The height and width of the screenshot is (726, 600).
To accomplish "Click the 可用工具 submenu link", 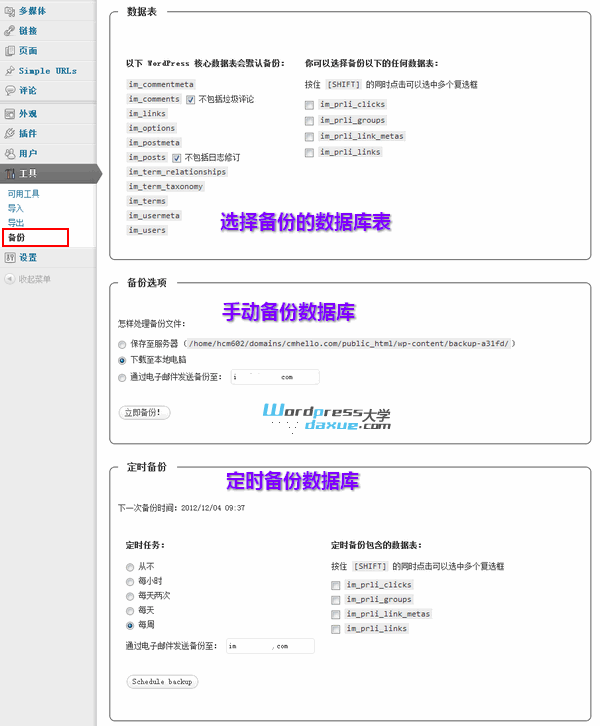I will 24,194.
